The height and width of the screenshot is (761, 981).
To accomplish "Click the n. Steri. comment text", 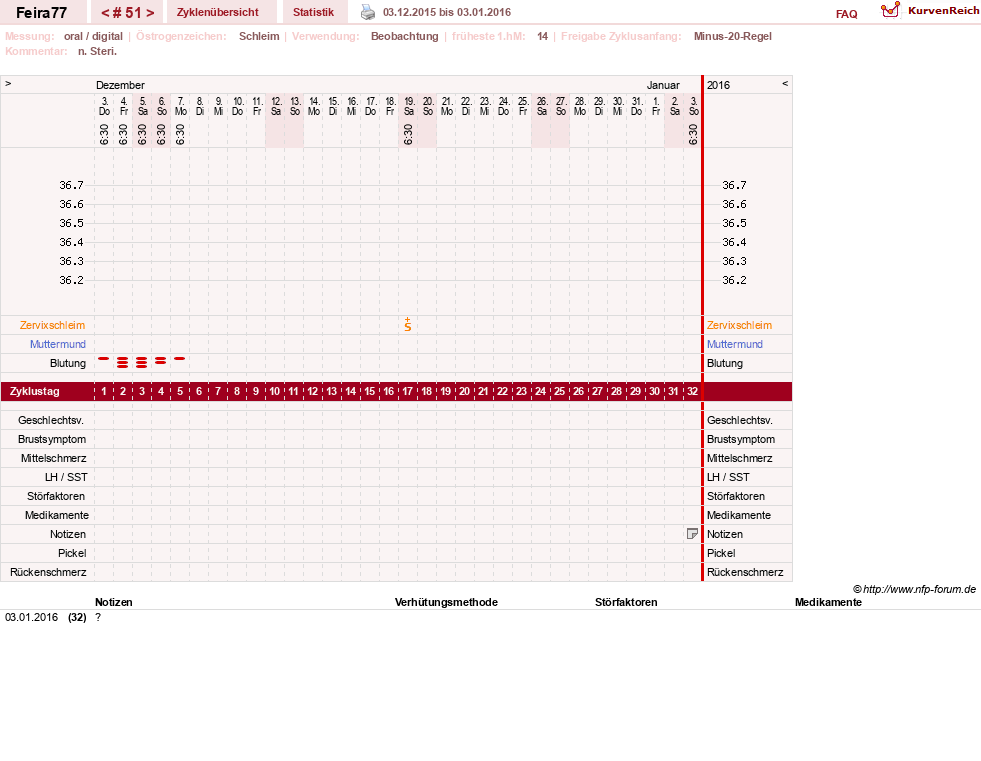I will point(98,51).
